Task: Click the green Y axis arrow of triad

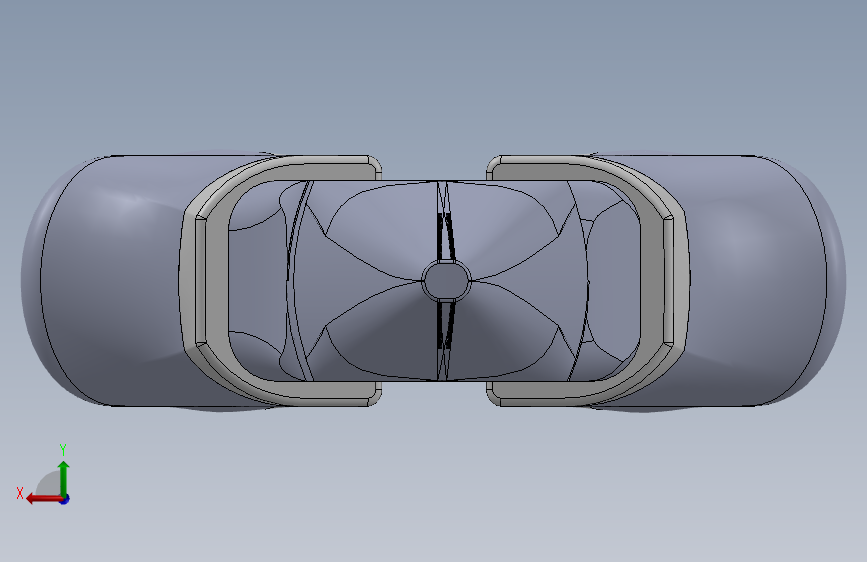Action: coord(64,478)
